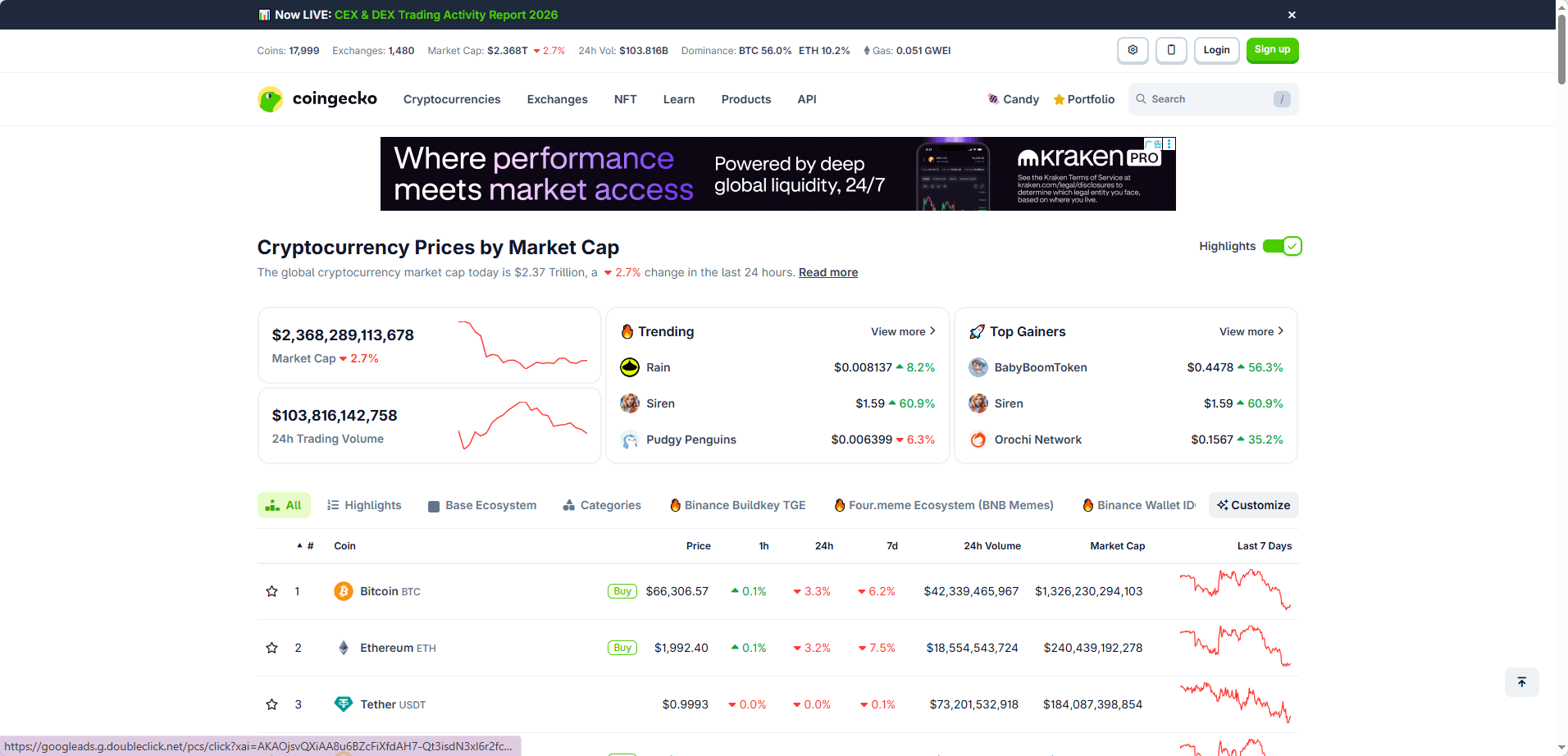The image size is (1568, 756).
Task: Star Ethereum to add to watchlist
Action: 272,648
